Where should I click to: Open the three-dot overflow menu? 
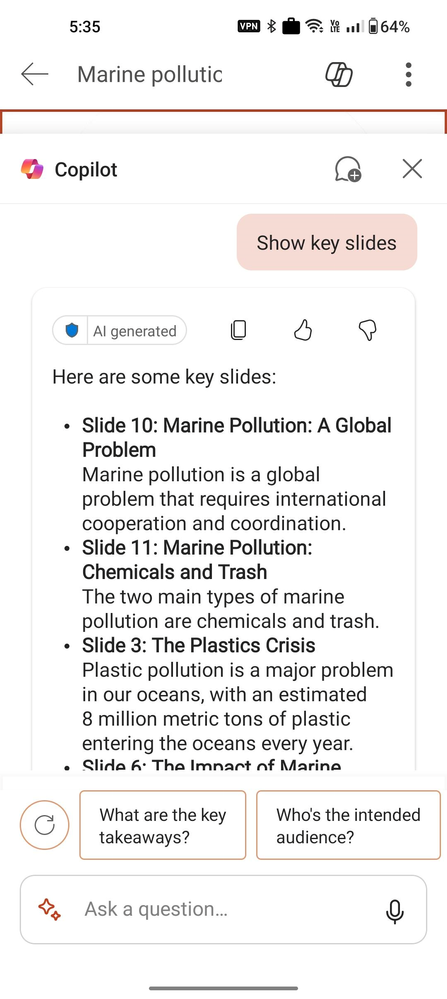408,75
